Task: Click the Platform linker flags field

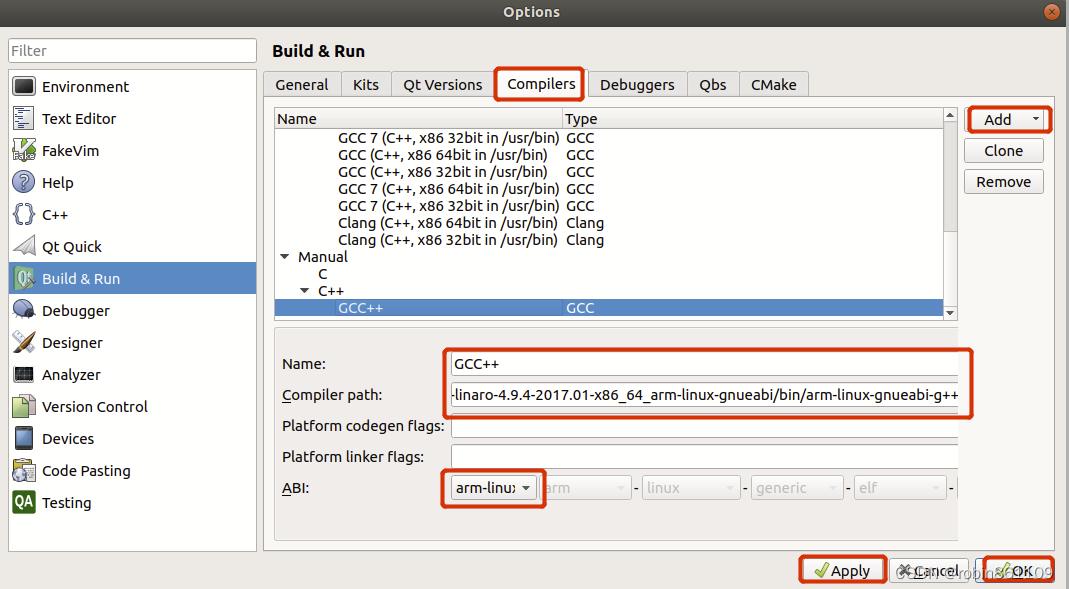Action: point(704,457)
